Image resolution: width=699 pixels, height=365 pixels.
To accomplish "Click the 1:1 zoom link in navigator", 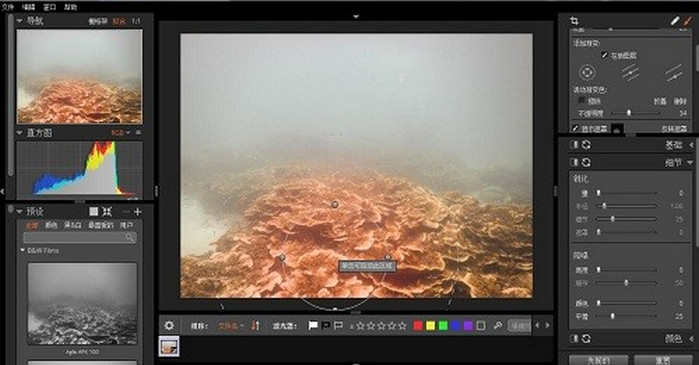I will point(136,21).
